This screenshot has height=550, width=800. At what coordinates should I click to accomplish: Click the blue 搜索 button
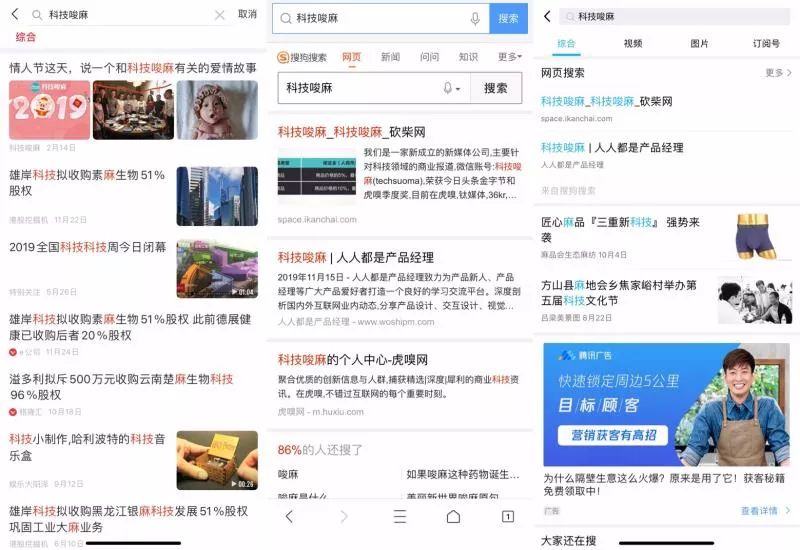point(508,19)
